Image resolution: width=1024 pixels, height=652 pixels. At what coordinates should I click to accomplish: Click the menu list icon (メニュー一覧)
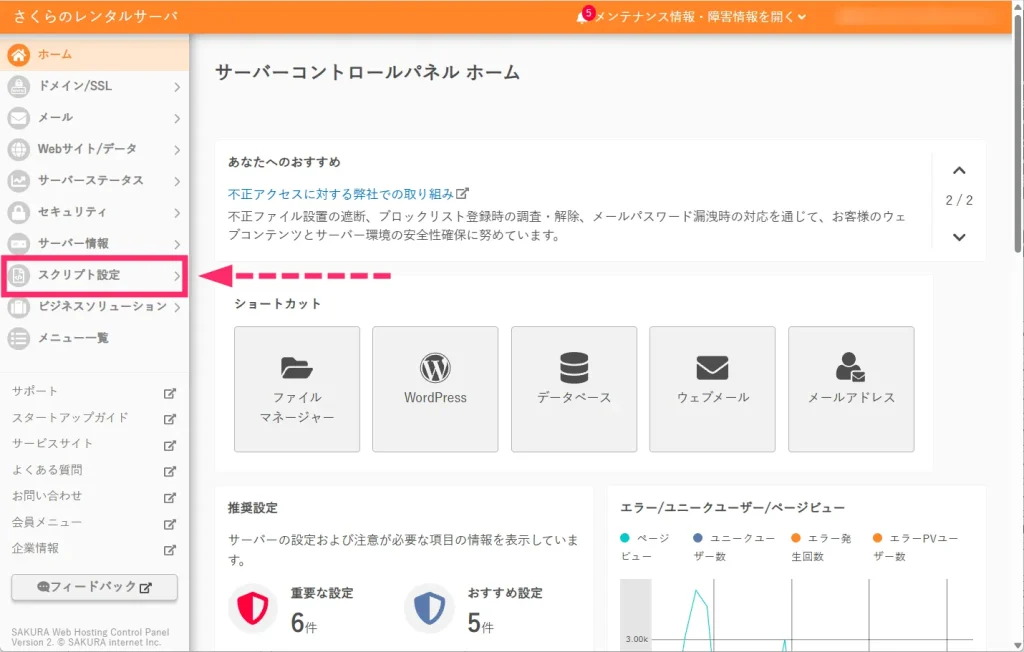[18, 338]
